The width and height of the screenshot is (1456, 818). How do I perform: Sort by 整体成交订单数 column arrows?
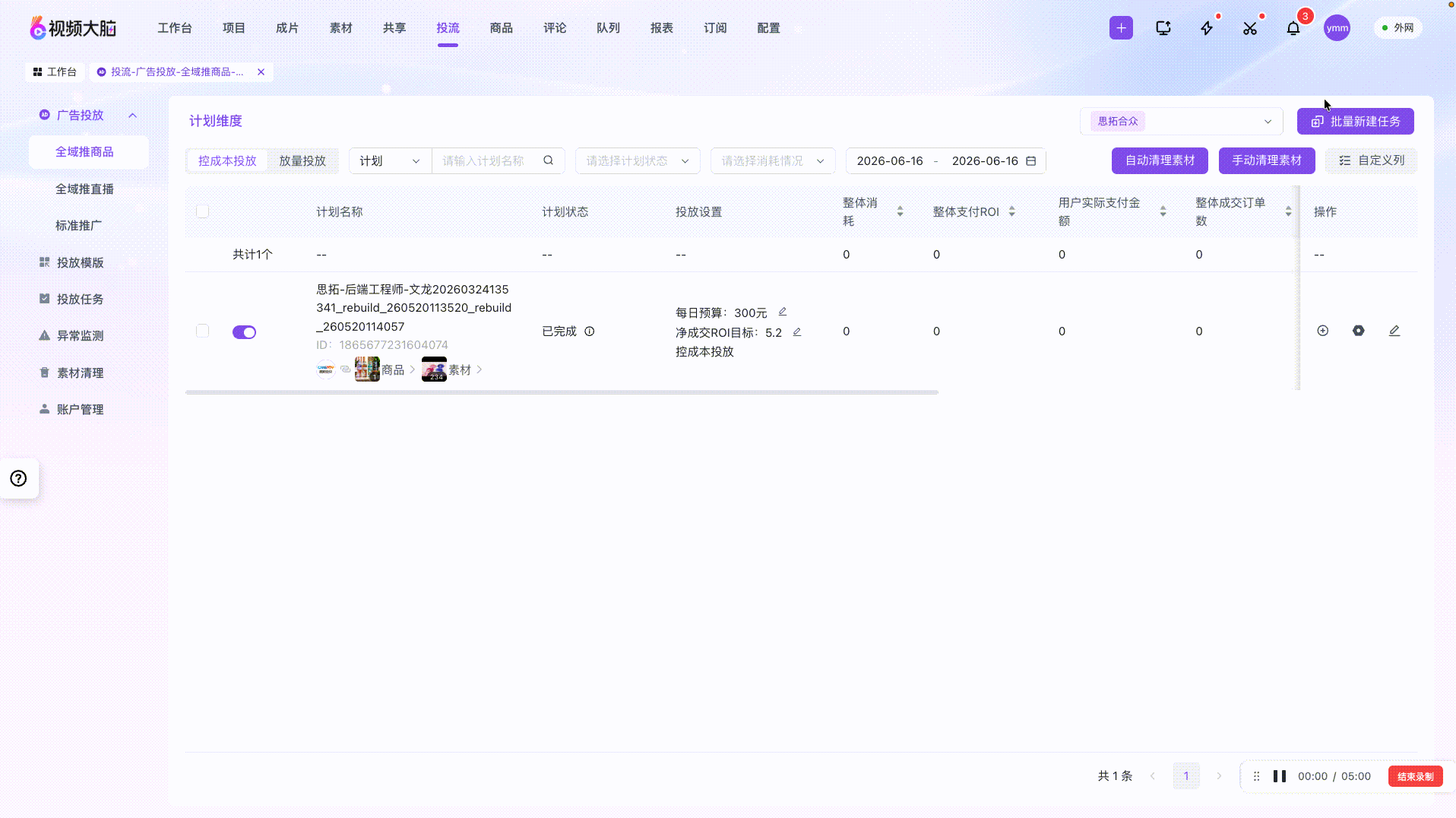pyautogui.click(x=1288, y=211)
